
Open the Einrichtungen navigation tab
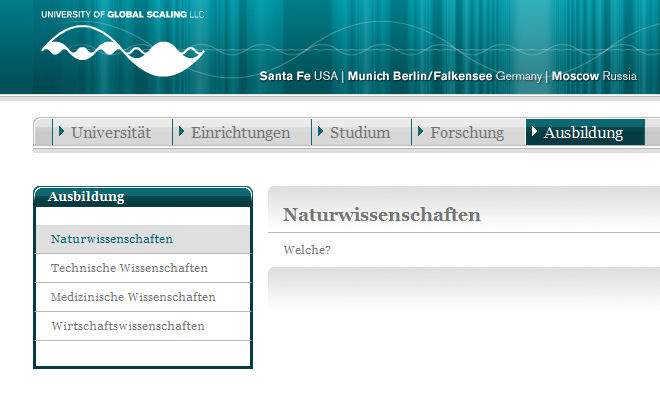(x=240, y=132)
